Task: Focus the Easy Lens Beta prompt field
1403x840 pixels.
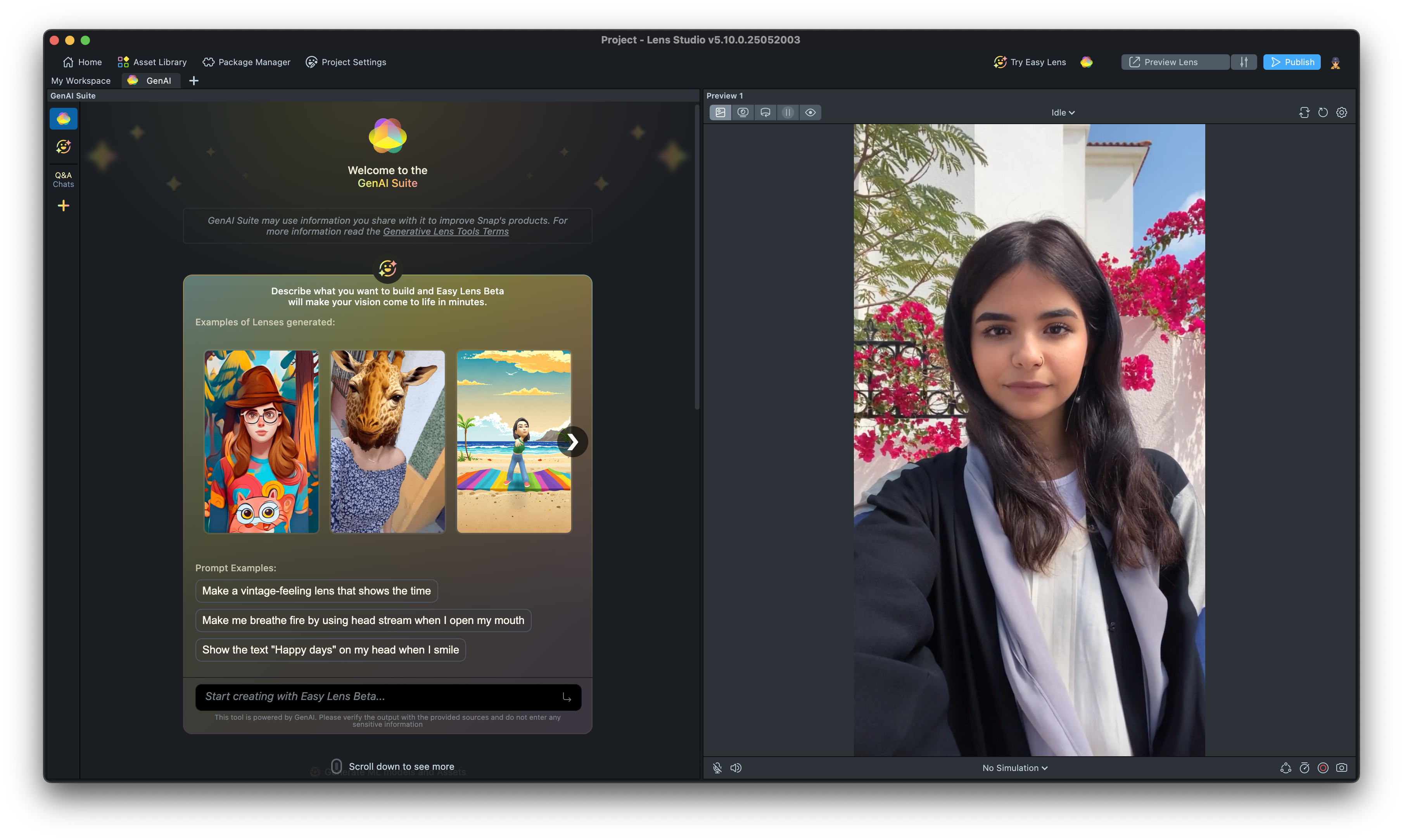Action: [379, 697]
